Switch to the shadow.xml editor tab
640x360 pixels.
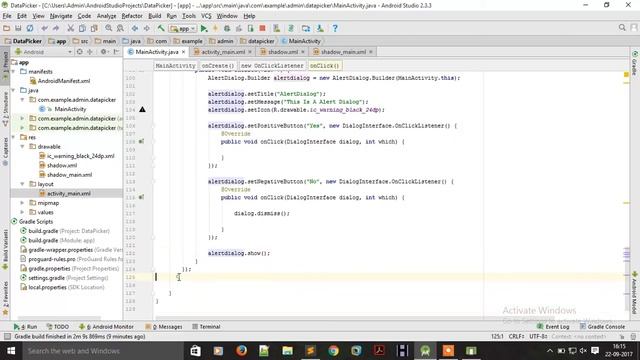[x=283, y=52]
